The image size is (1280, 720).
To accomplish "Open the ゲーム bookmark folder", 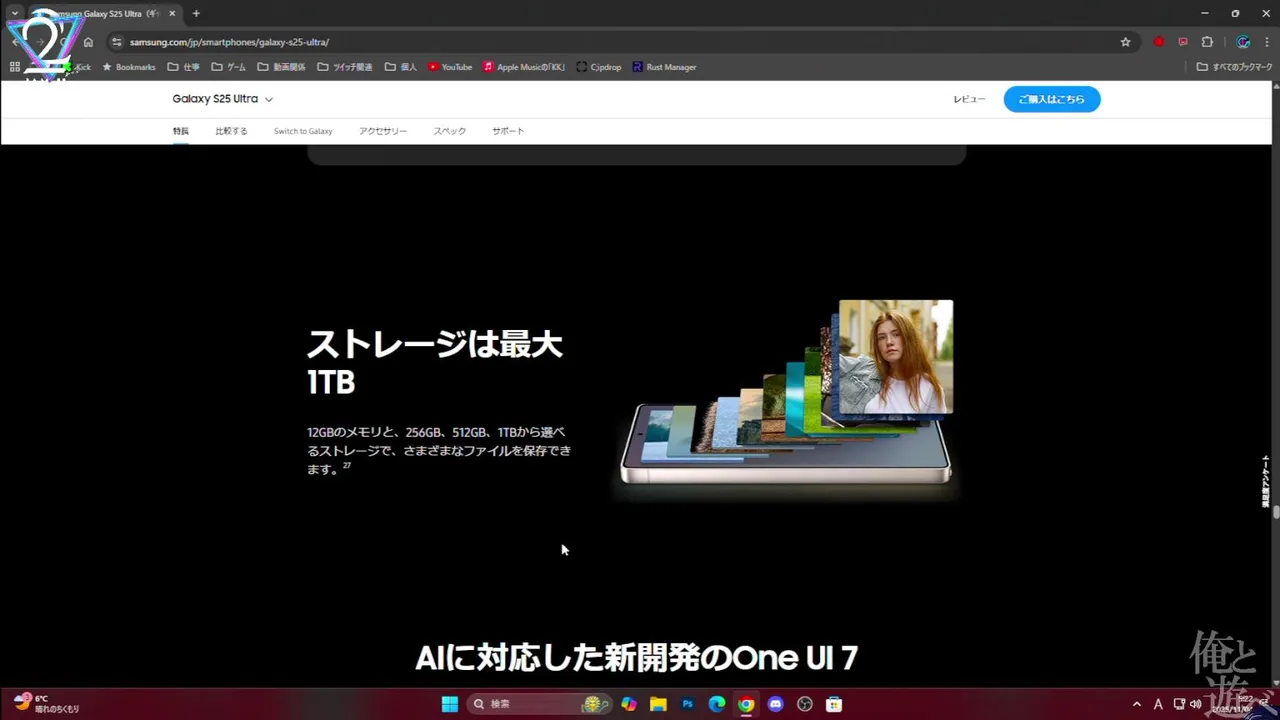I will (x=228, y=67).
